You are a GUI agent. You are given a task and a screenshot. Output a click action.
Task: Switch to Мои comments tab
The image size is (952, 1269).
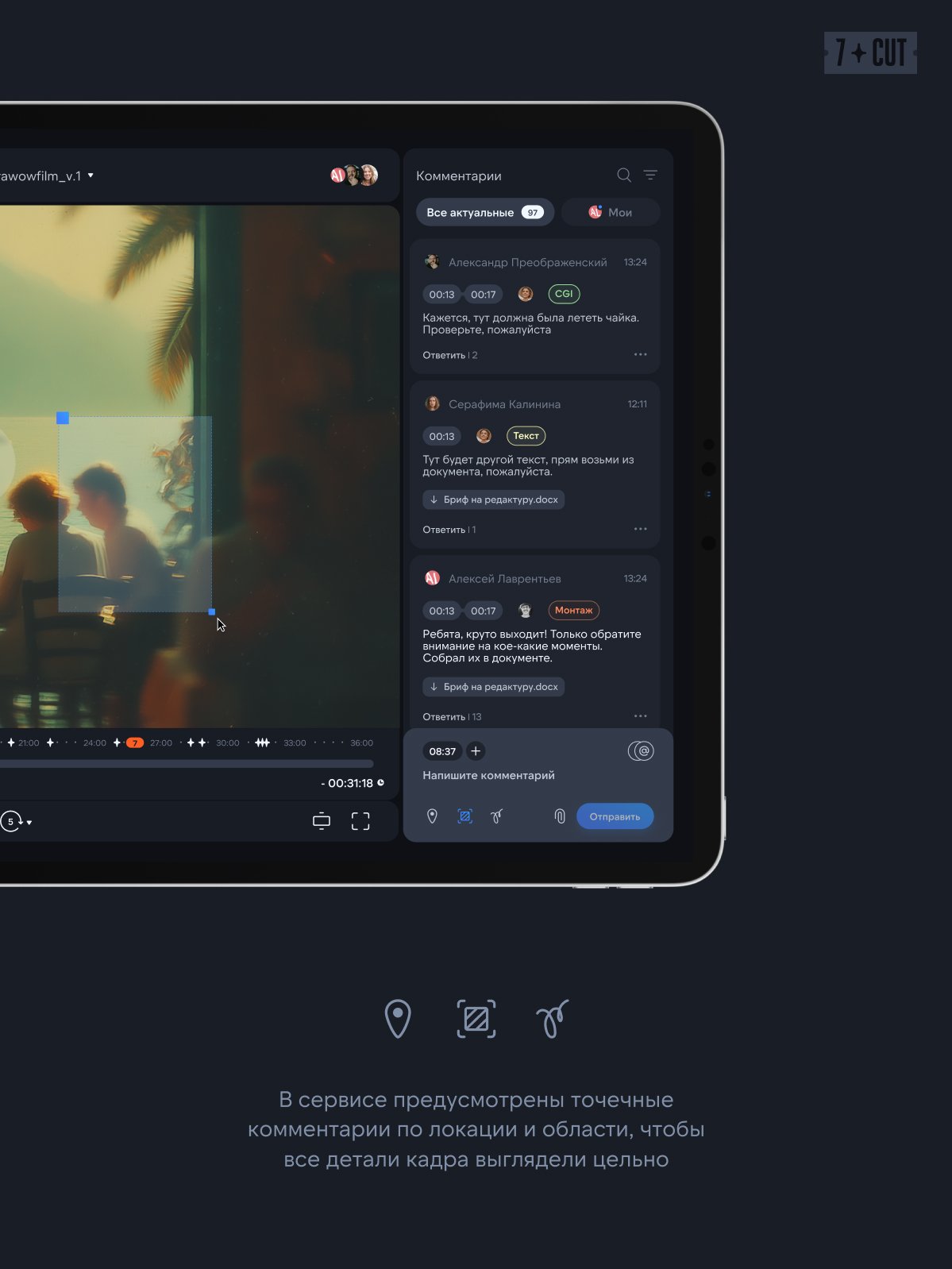coord(611,213)
